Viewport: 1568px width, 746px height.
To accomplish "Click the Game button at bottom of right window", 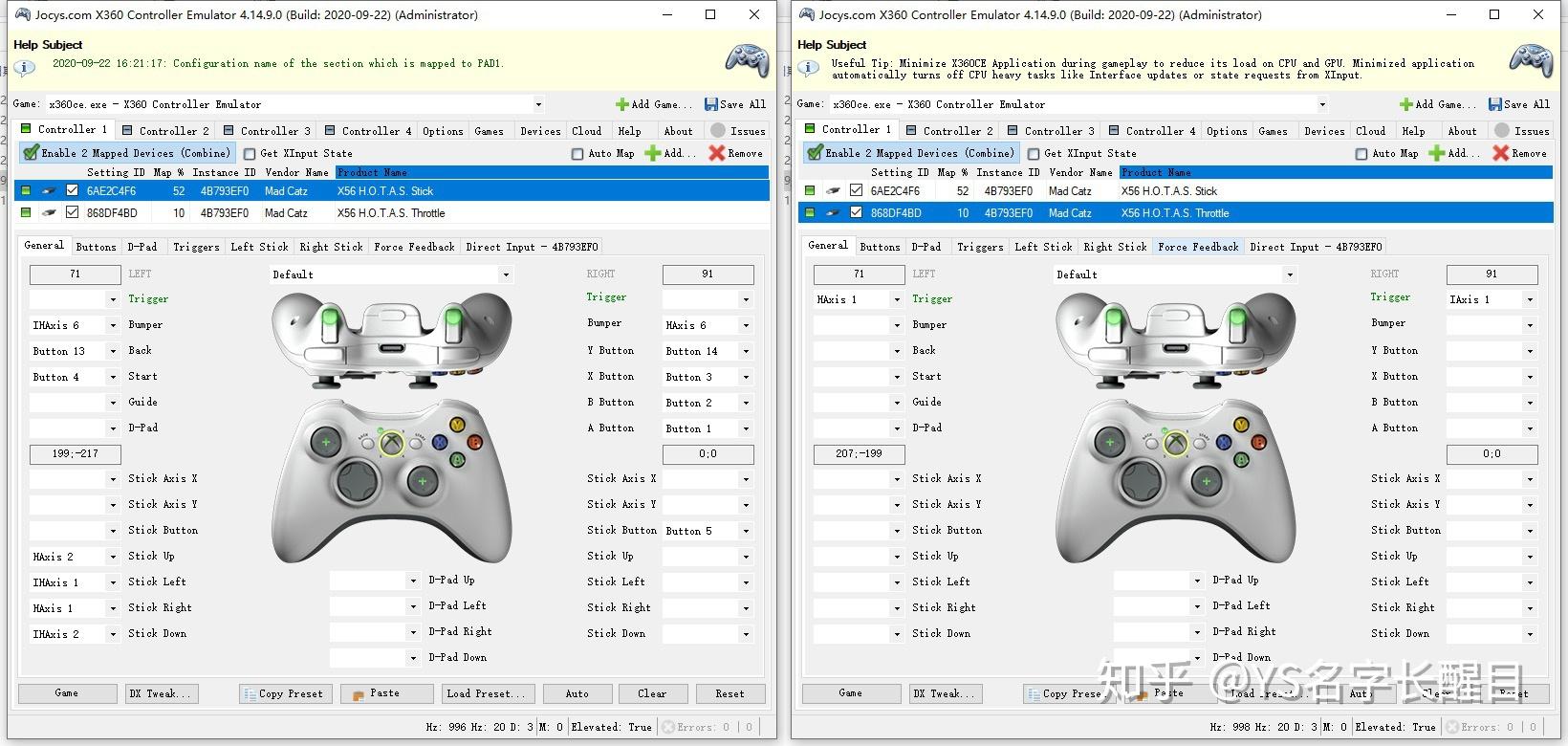I will (850, 693).
